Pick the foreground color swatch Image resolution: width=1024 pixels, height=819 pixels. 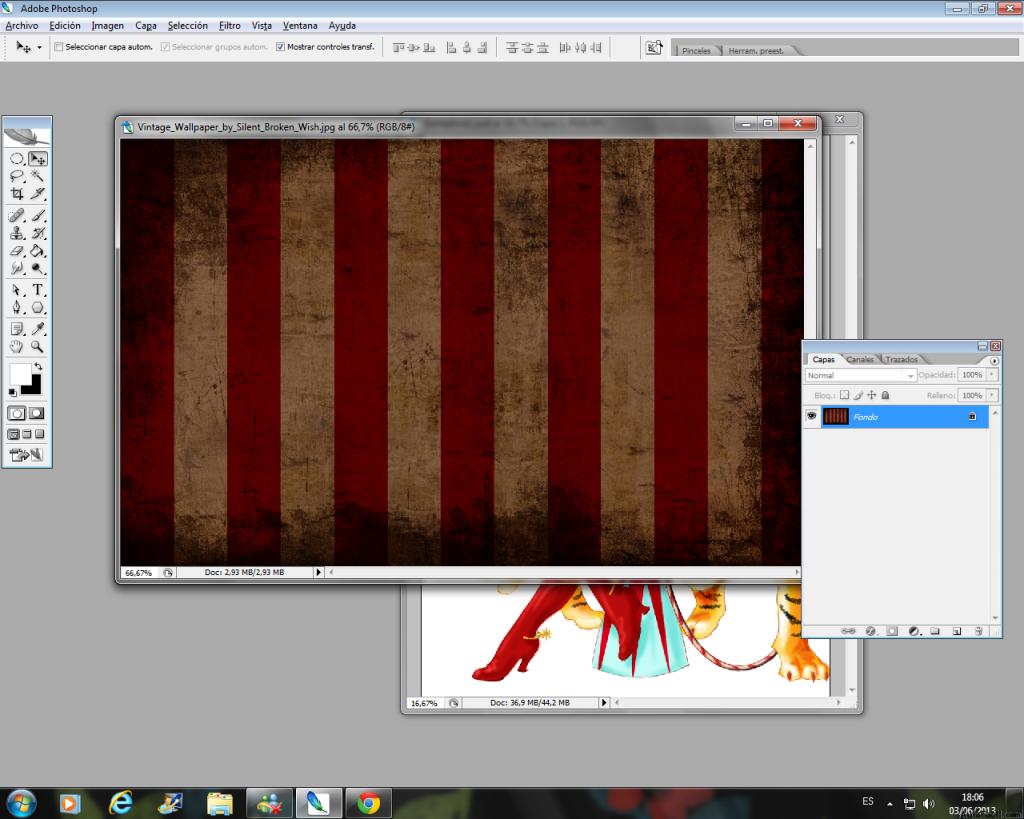pos(20,375)
